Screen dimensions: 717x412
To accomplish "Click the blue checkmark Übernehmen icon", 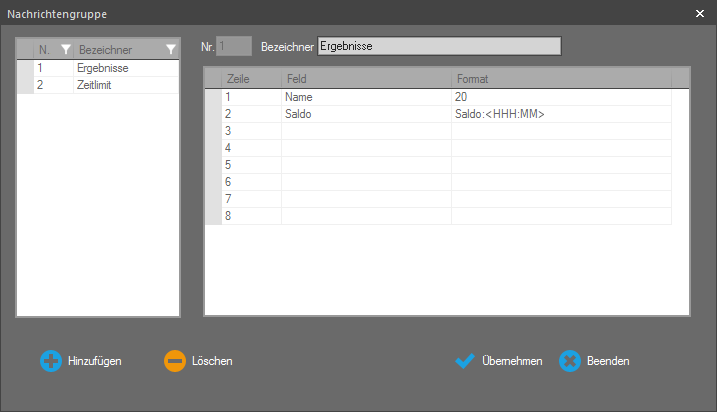I will (x=465, y=361).
